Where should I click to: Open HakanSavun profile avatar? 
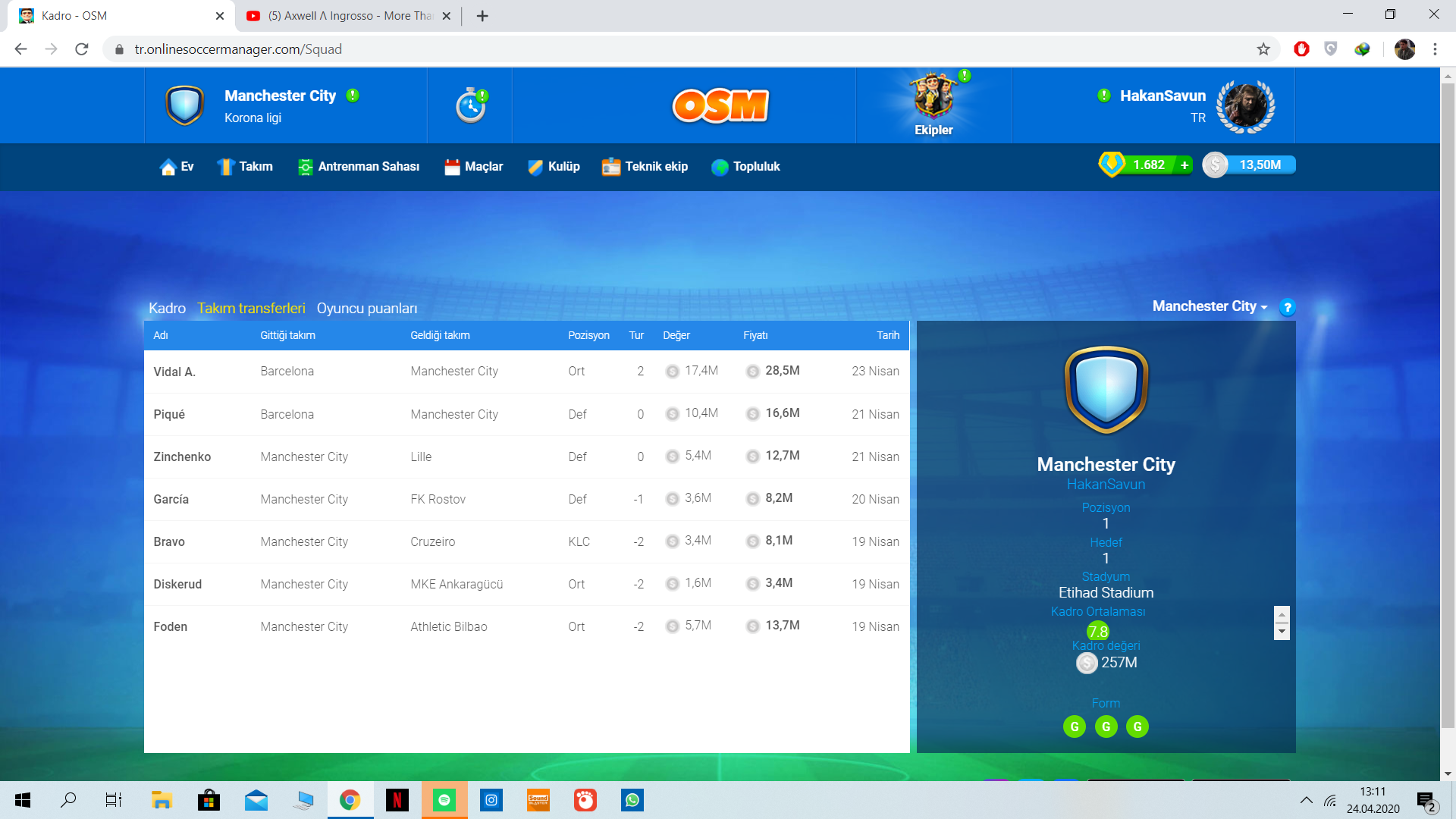click(x=1245, y=106)
